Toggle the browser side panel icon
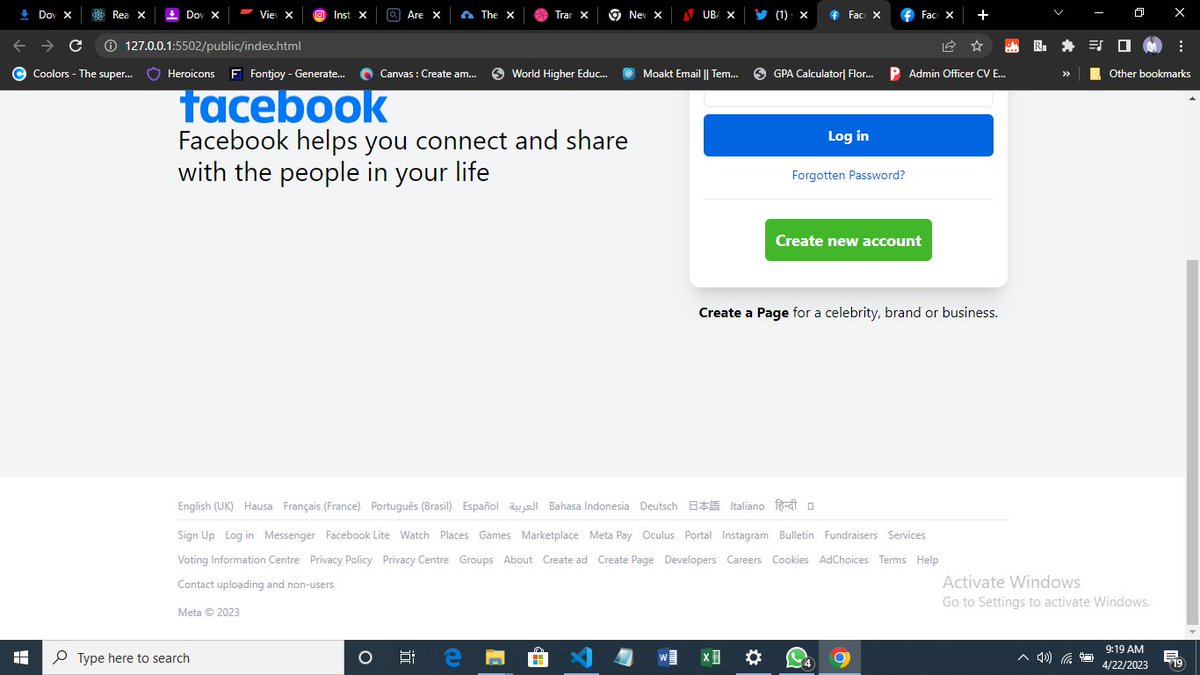 tap(1124, 46)
